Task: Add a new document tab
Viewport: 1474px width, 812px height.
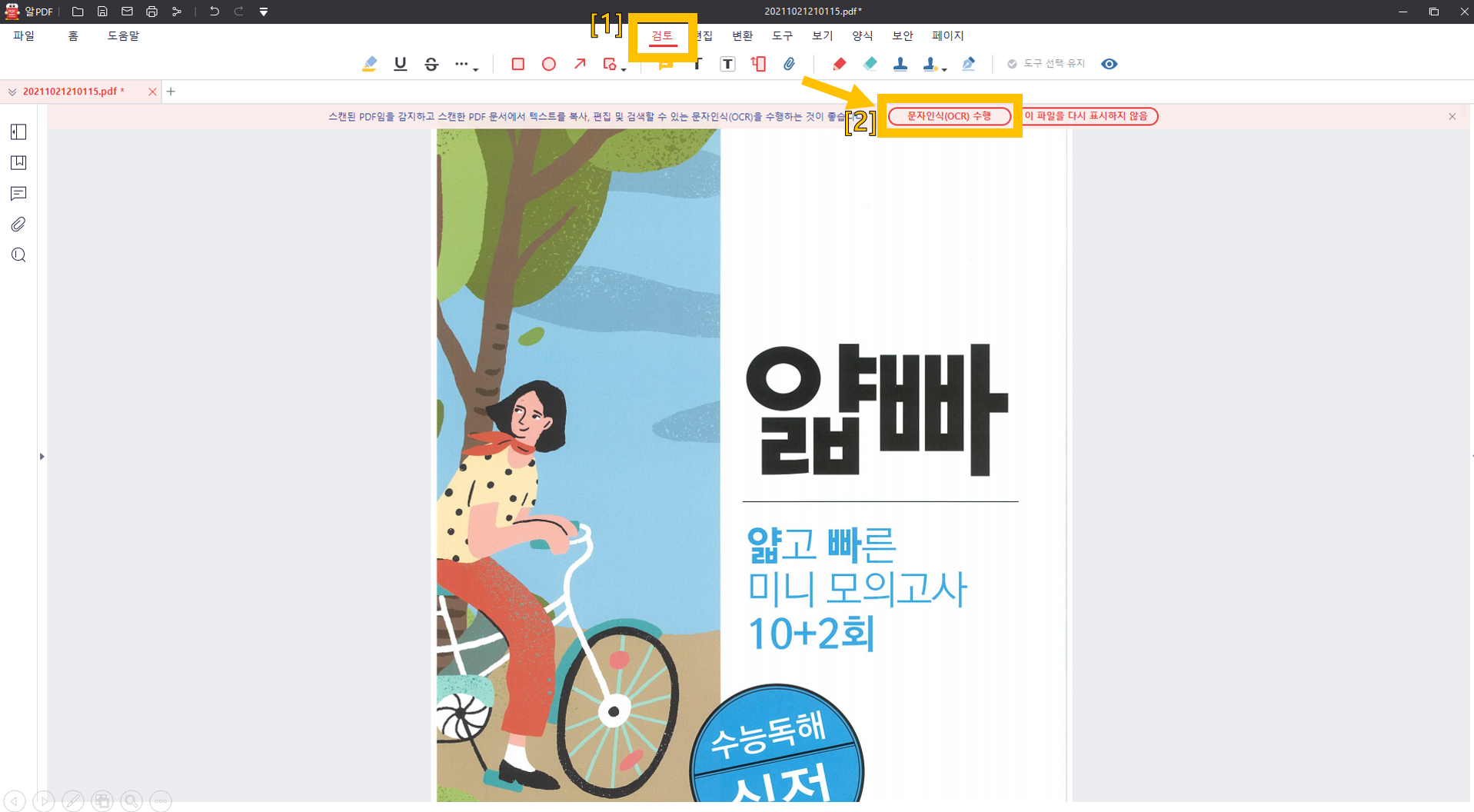Action: pos(171,92)
